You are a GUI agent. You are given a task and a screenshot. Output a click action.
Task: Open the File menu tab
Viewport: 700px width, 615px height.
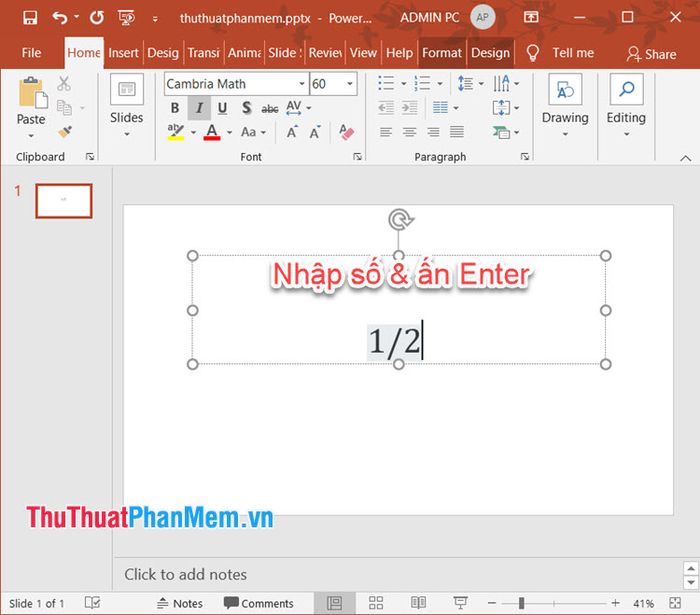(x=31, y=53)
